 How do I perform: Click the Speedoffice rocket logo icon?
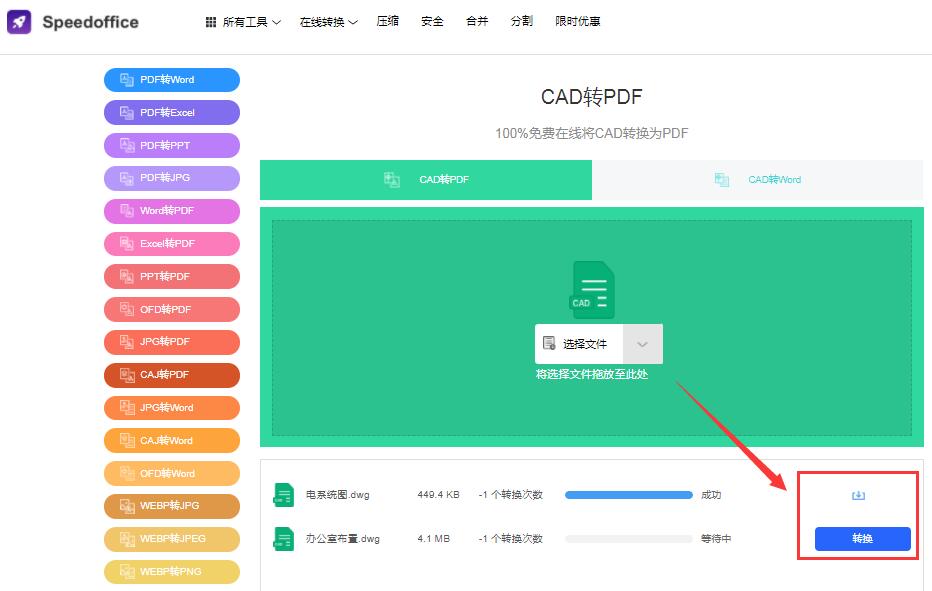click(20, 22)
